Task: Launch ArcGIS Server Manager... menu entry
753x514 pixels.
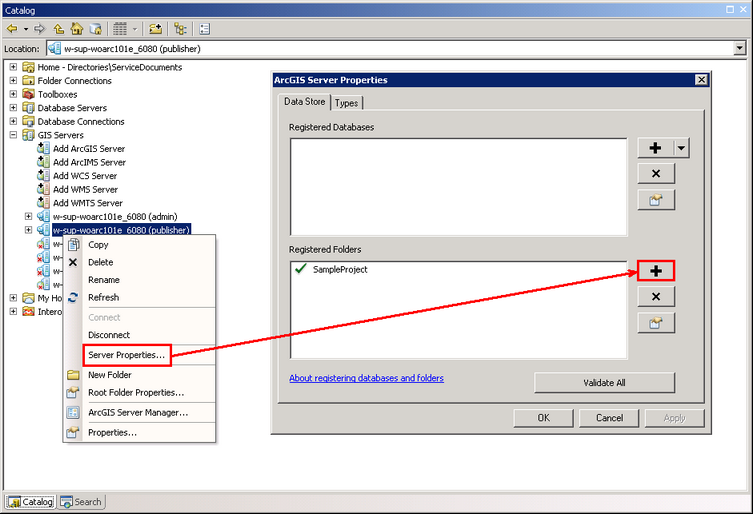Action: pos(139,412)
